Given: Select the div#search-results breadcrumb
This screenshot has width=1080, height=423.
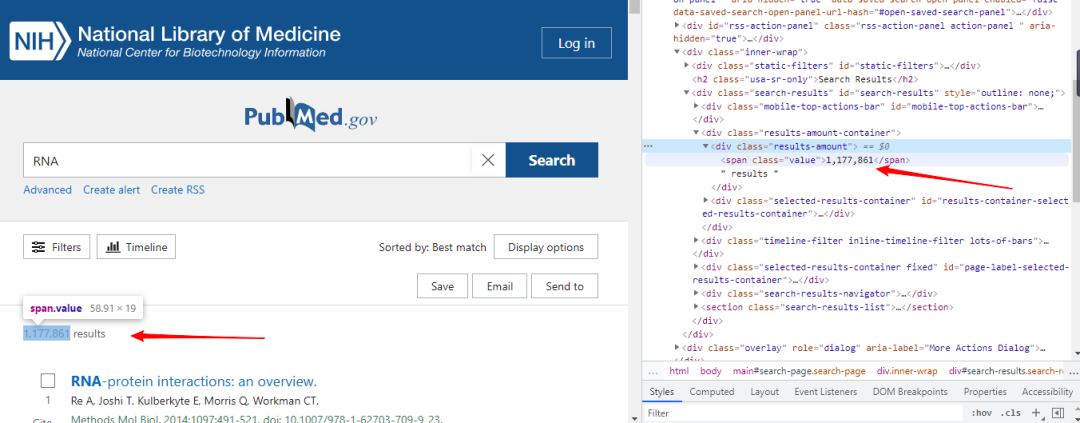Looking at the screenshot, I should coord(1006,371).
